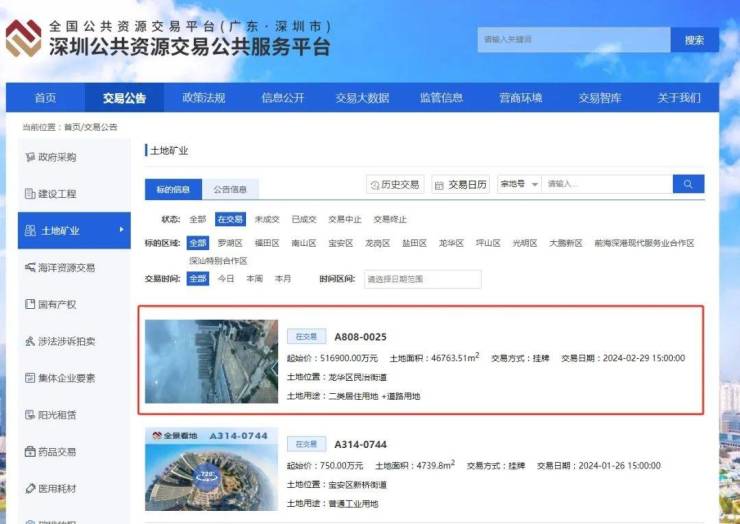Screen dimensions: 740x524
Task: Click the 涉法涉诉拍卖 gavel icon
Action: (29, 341)
